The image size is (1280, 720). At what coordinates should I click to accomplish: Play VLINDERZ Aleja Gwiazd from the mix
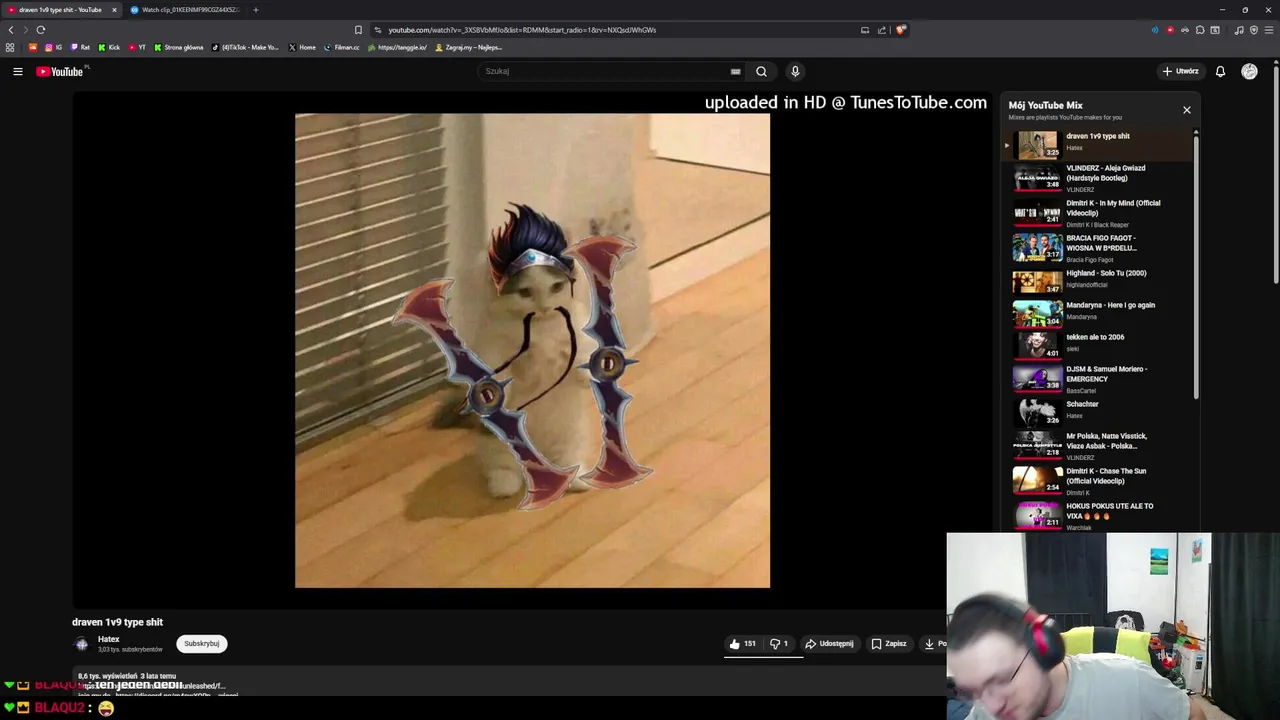(x=1097, y=178)
